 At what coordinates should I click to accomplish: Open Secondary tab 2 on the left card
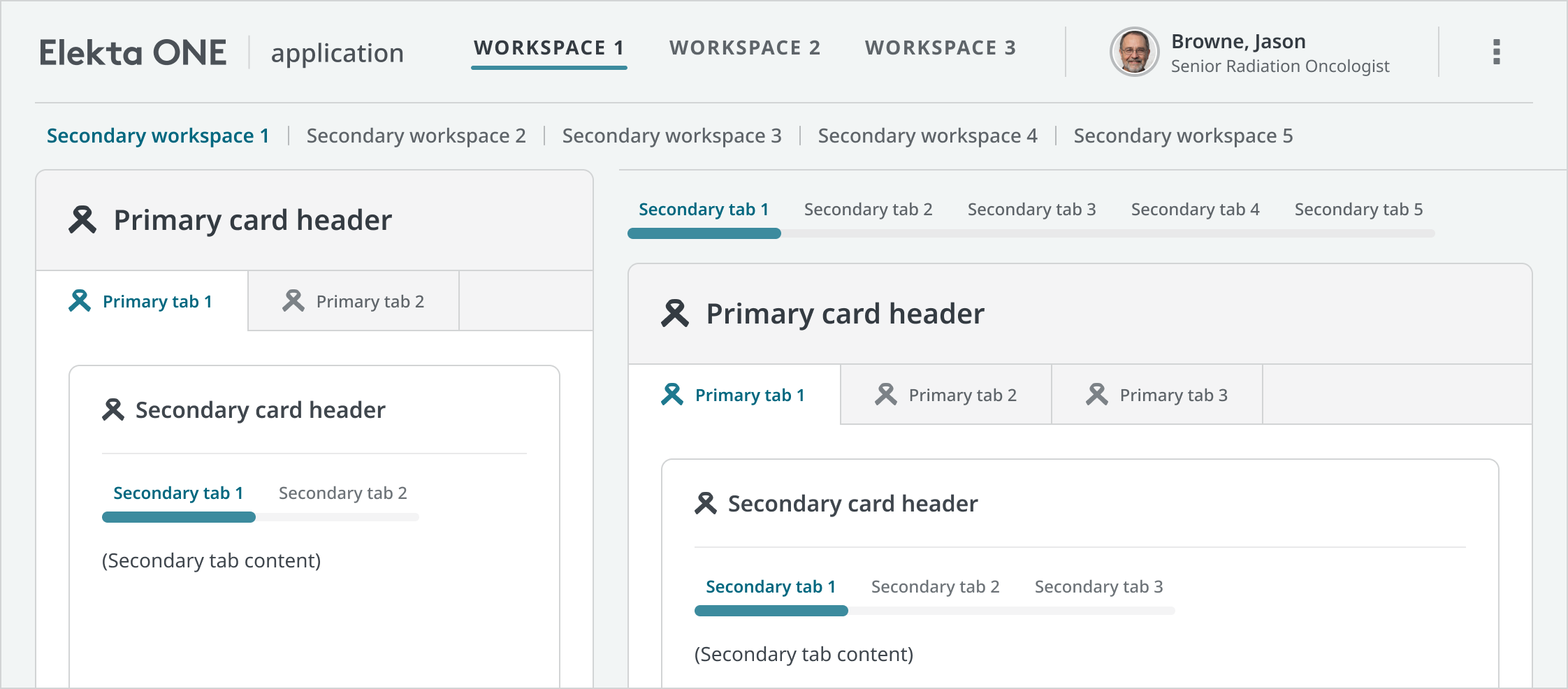click(342, 493)
